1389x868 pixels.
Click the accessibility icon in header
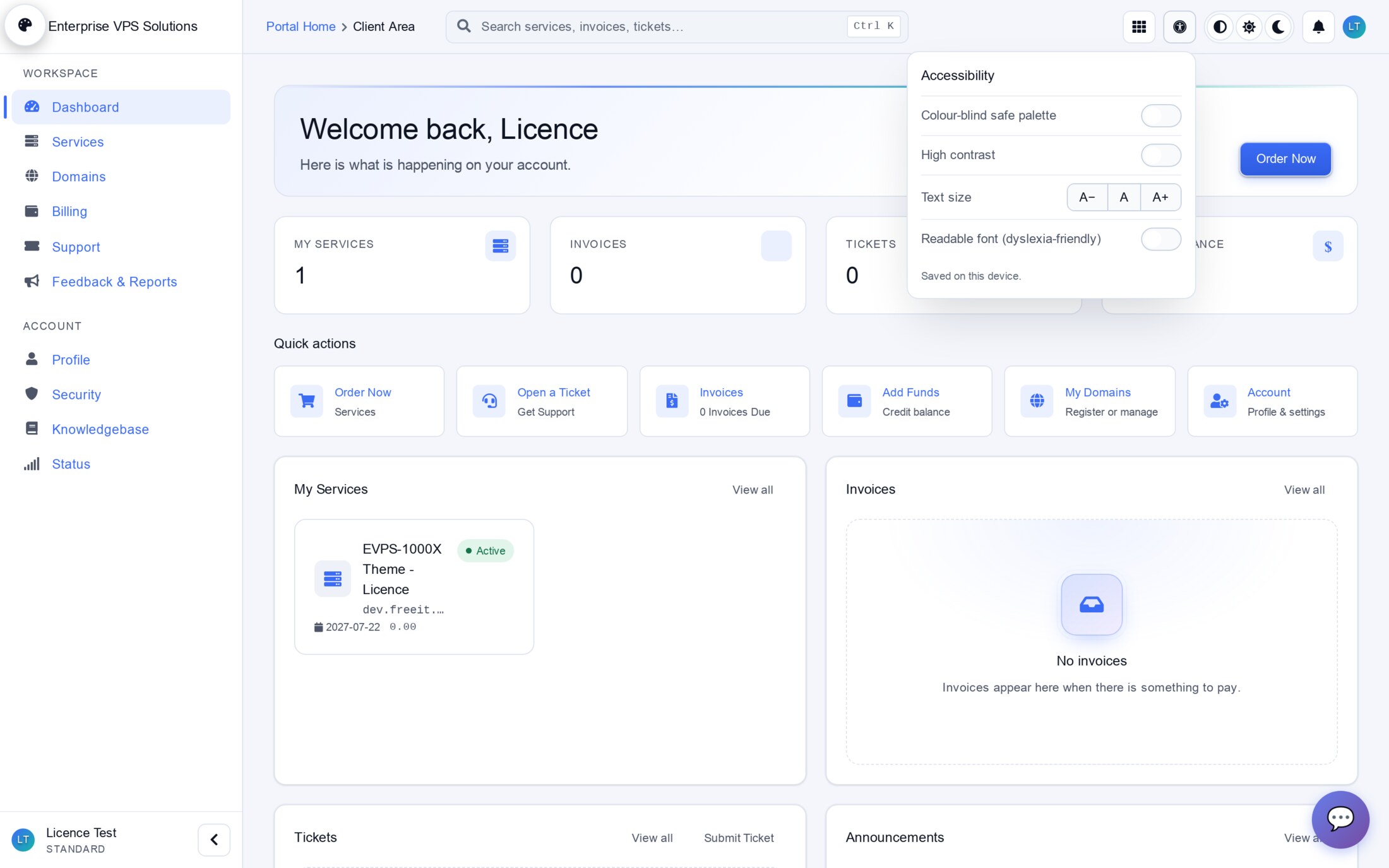(1179, 27)
